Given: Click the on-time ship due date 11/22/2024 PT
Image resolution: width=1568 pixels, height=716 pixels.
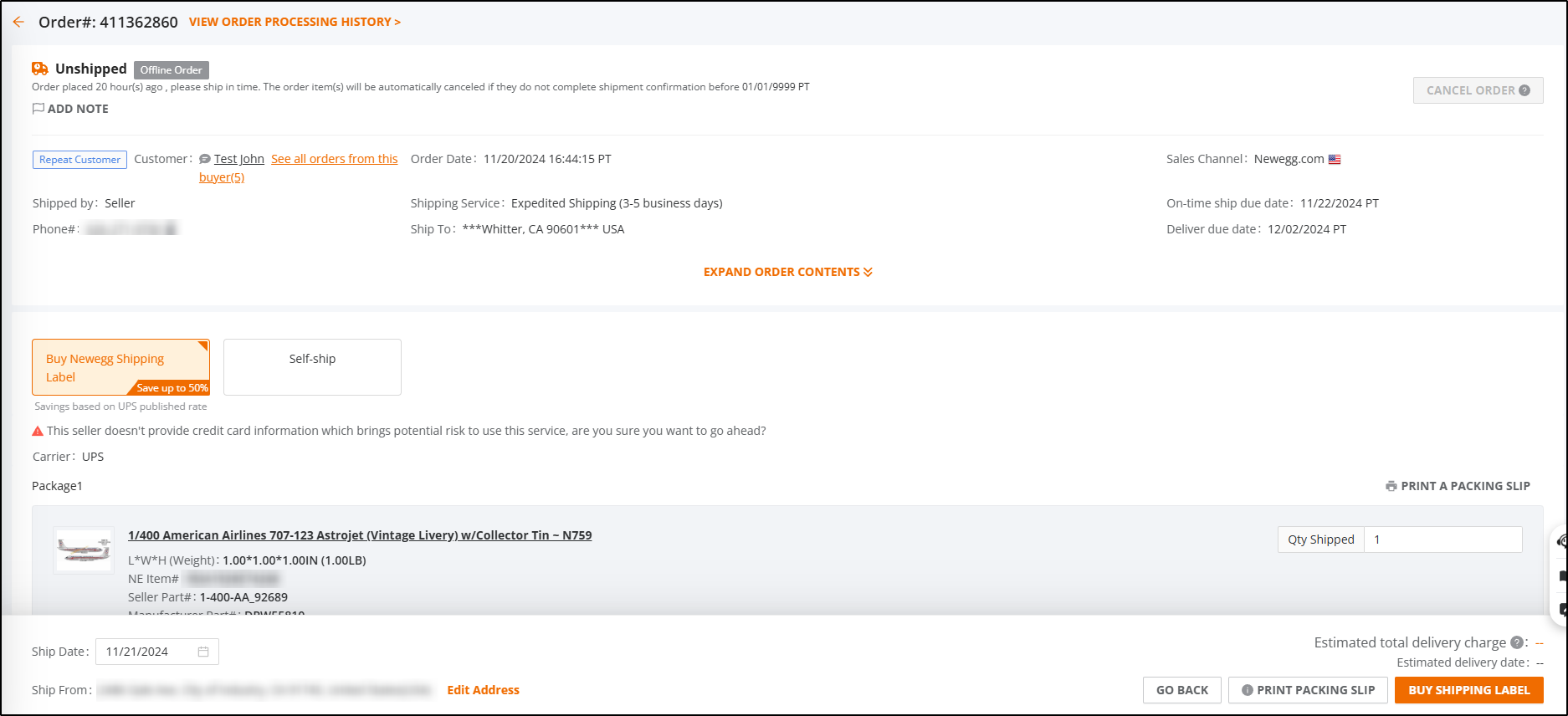Looking at the screenshot, I should (x=1340, y=203).
